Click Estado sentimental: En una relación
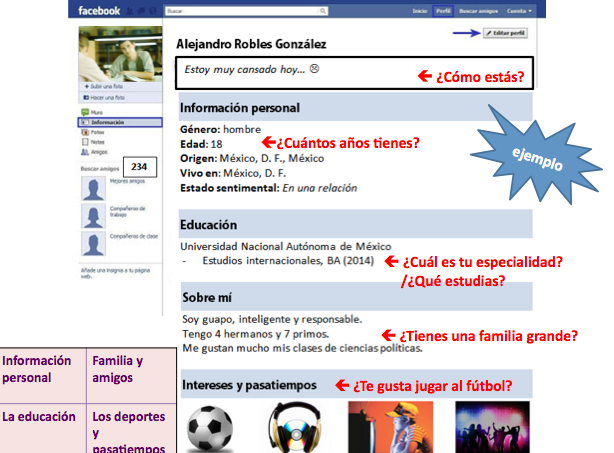This screenshot has height=453, width=614. (269, 188)
